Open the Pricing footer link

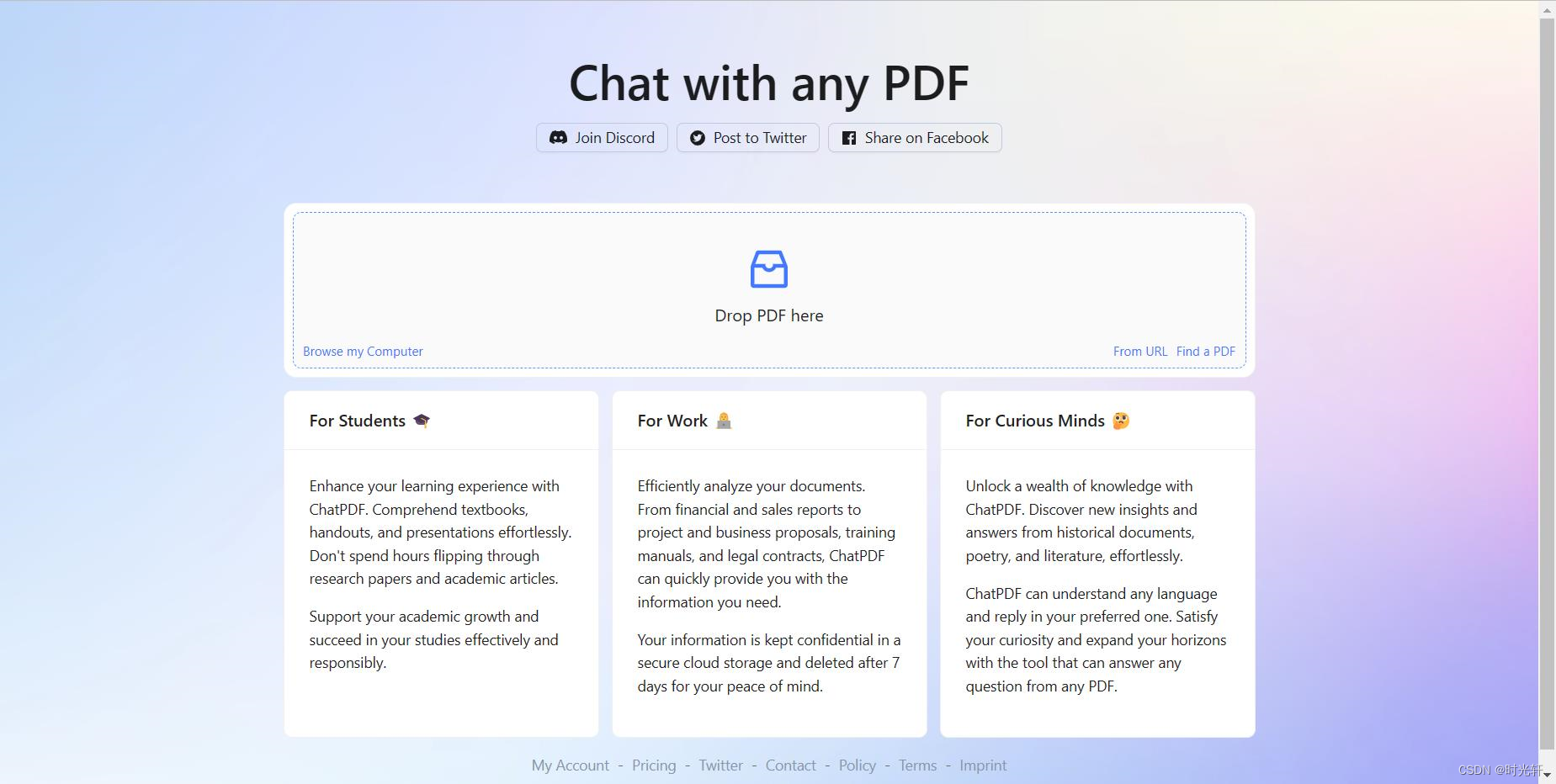point(654,765)
